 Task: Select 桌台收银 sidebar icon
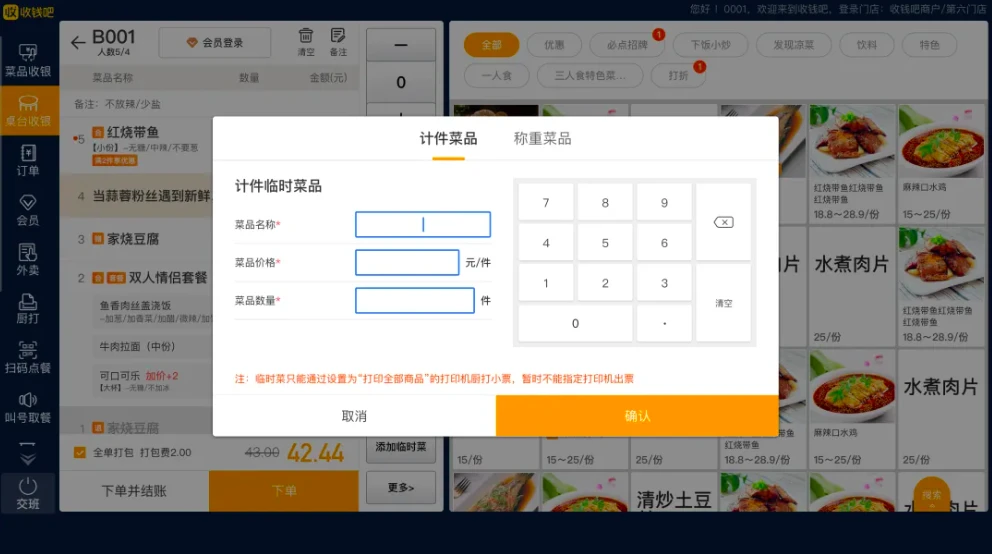coord(28,110)
